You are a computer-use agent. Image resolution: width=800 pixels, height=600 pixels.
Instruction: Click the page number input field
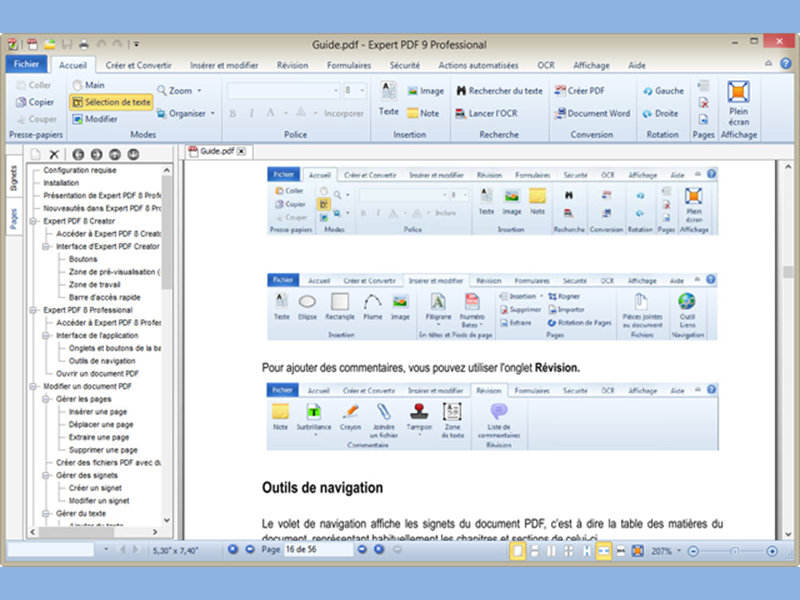pyautogui.click(x=318, y=549)
